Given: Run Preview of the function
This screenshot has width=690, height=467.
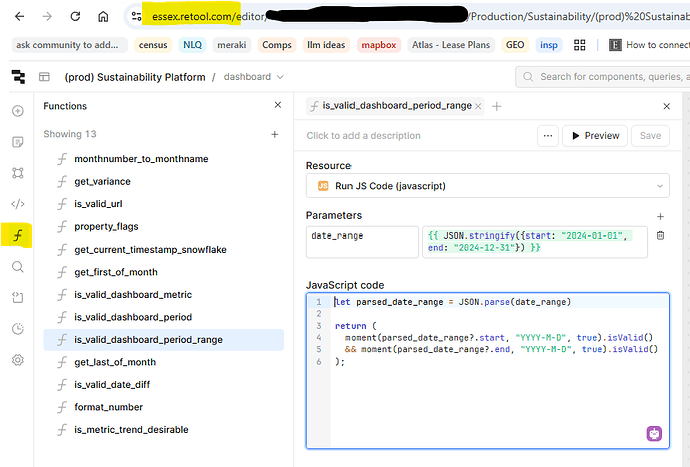Looking at the screenshot, I should pyautogui.click(x=595, y=136).
